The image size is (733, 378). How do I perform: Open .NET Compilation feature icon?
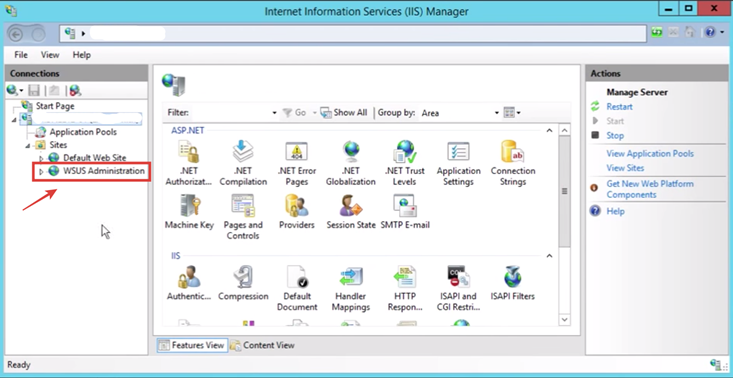(243, 163)
